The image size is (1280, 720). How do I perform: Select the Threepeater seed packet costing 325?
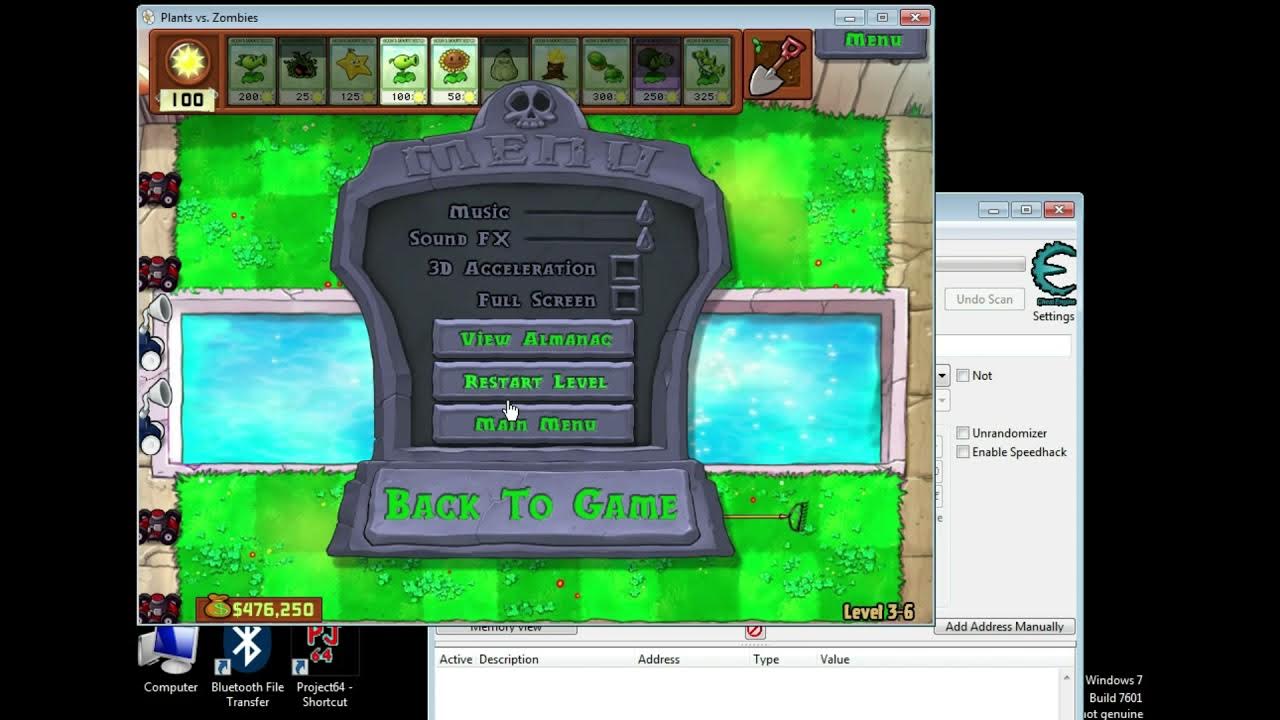(707, 71)
